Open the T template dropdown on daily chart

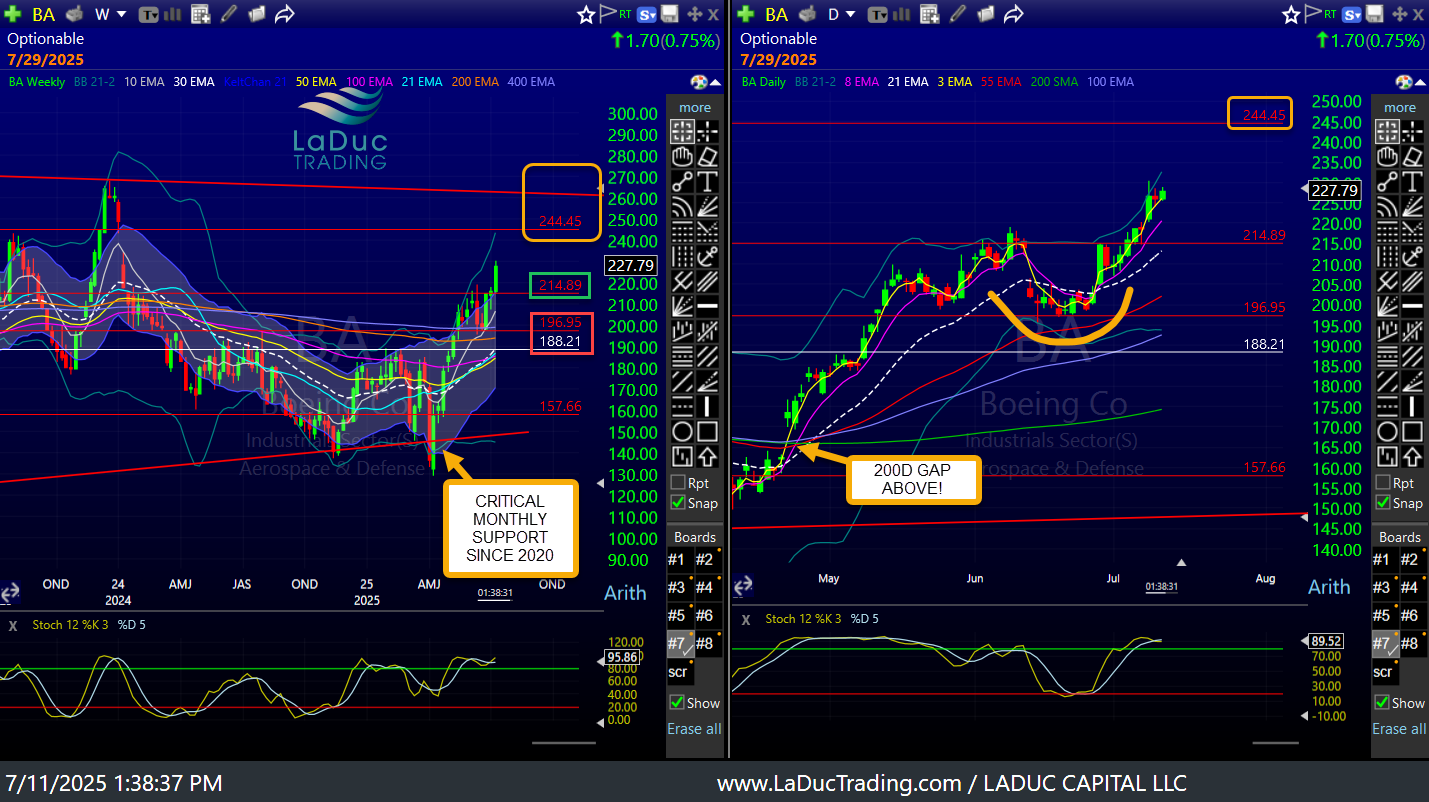pos(877,14)
